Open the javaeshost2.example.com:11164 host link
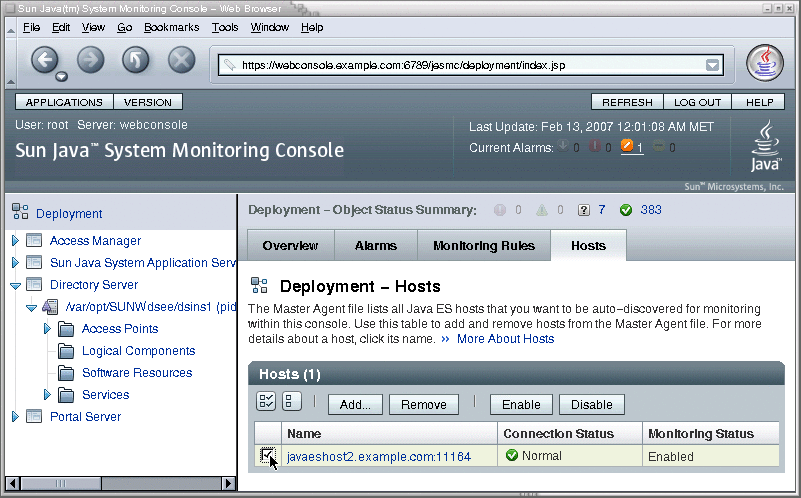Image resolution: width=801 pixels, height=498 pixels. point(379,457)
